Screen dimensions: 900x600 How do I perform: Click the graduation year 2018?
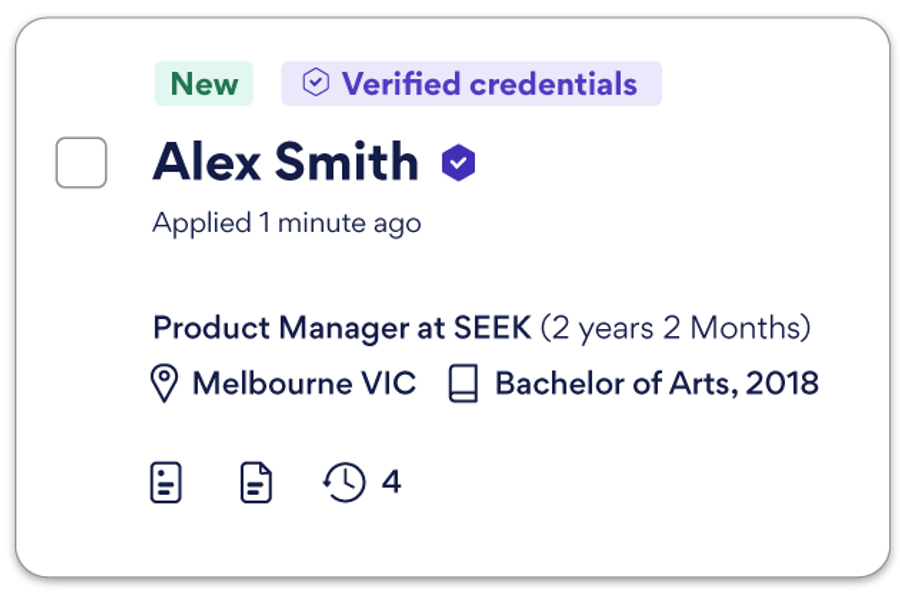pos(782,384)
